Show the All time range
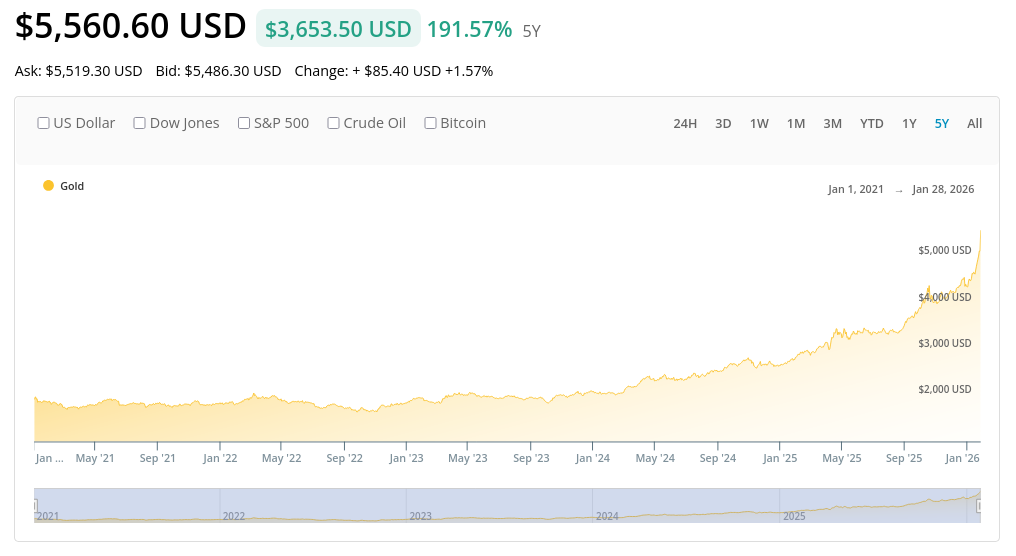Viewport: 1016px width, 556px height. point(975,124)
